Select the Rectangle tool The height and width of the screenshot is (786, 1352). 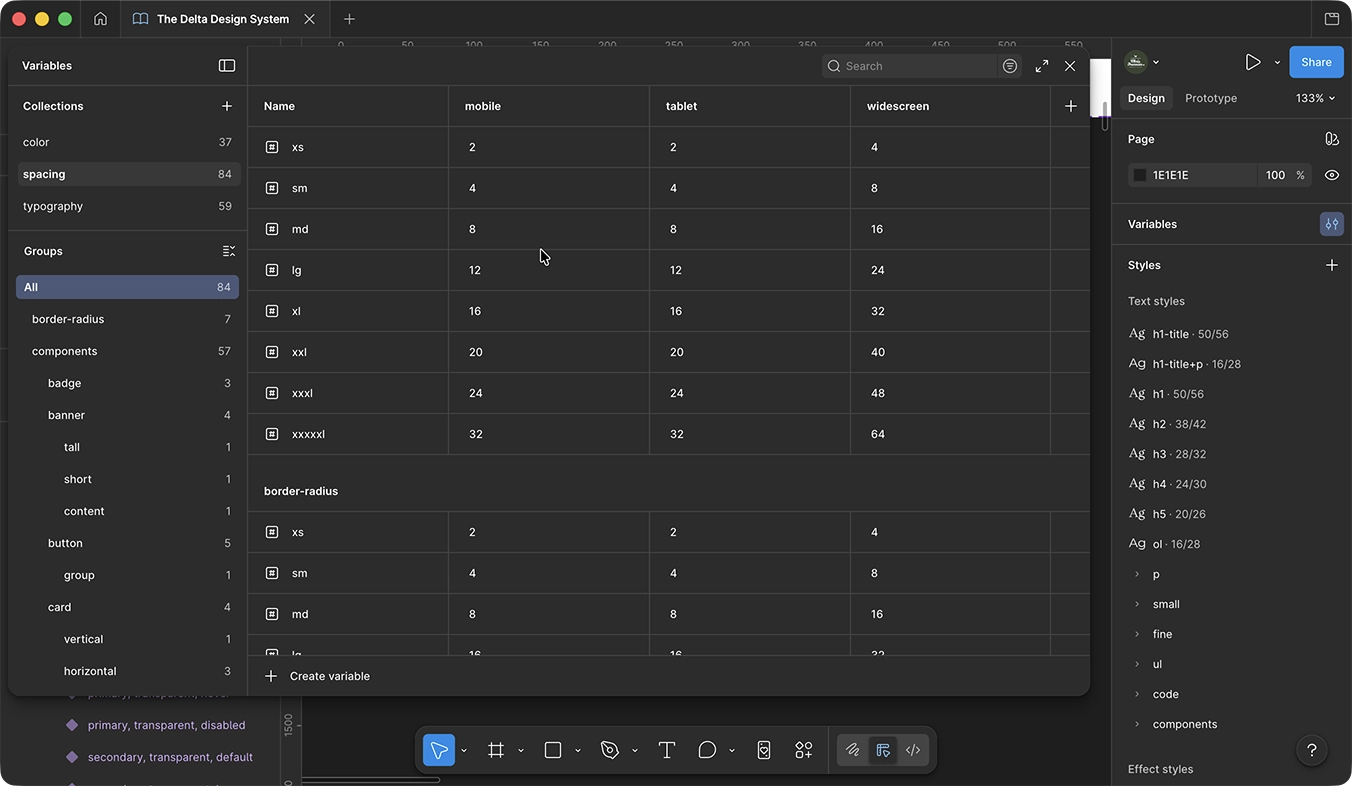(x=552, y=750)
